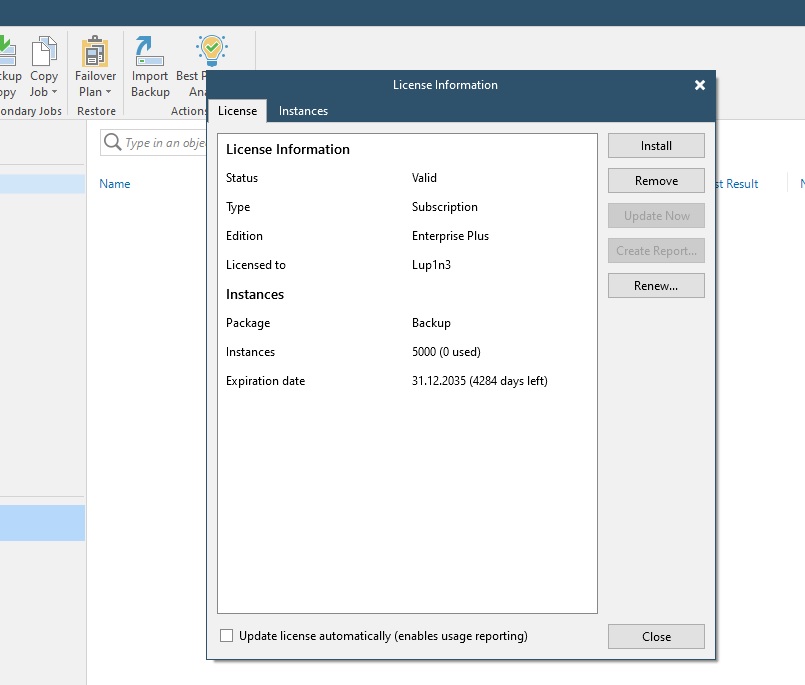The image size is (805, 685).
Task: Click the Install button
Action: (x=656, y=146)
